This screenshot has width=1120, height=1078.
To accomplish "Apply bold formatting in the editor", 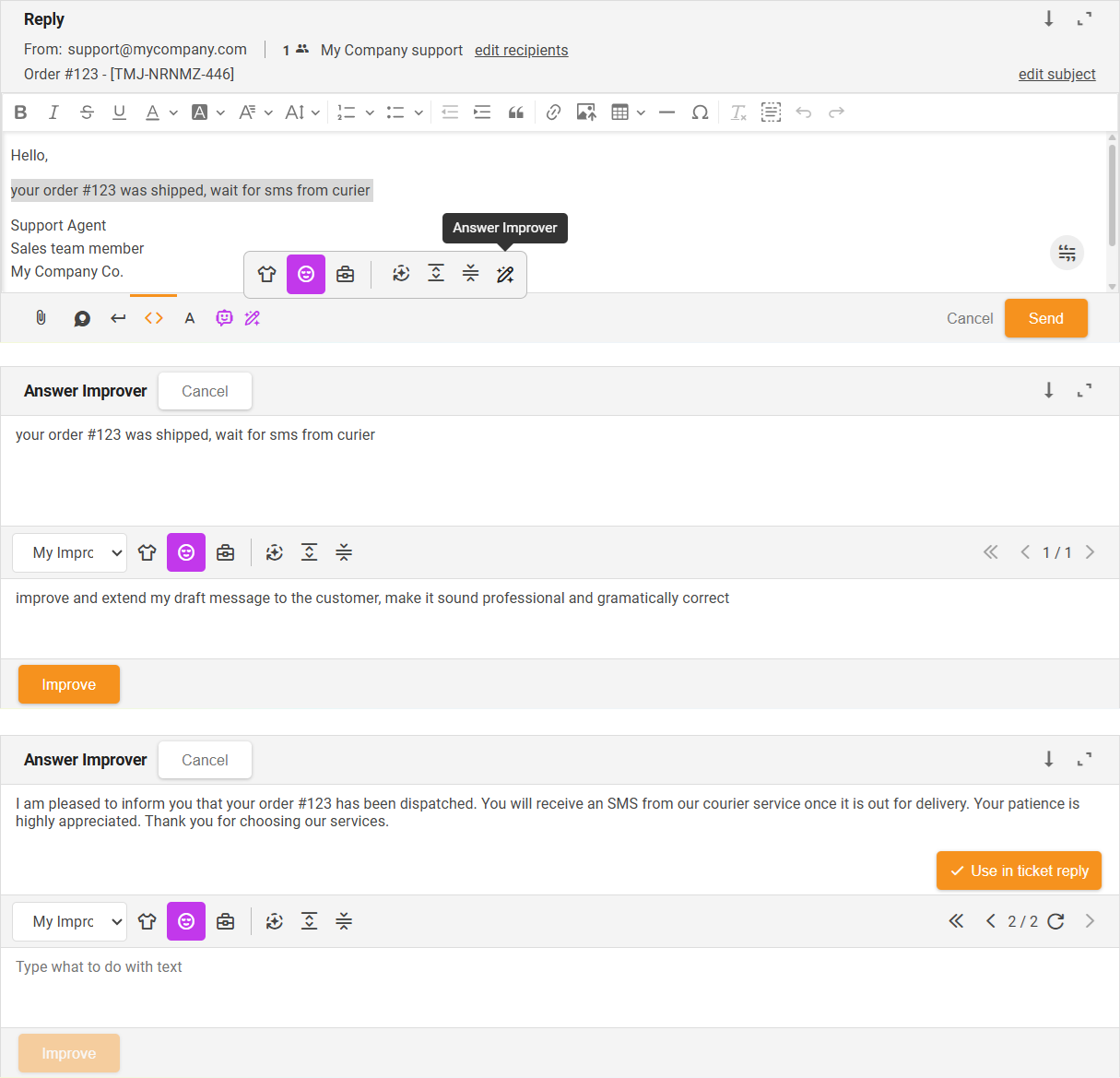I will coord(20,112).
